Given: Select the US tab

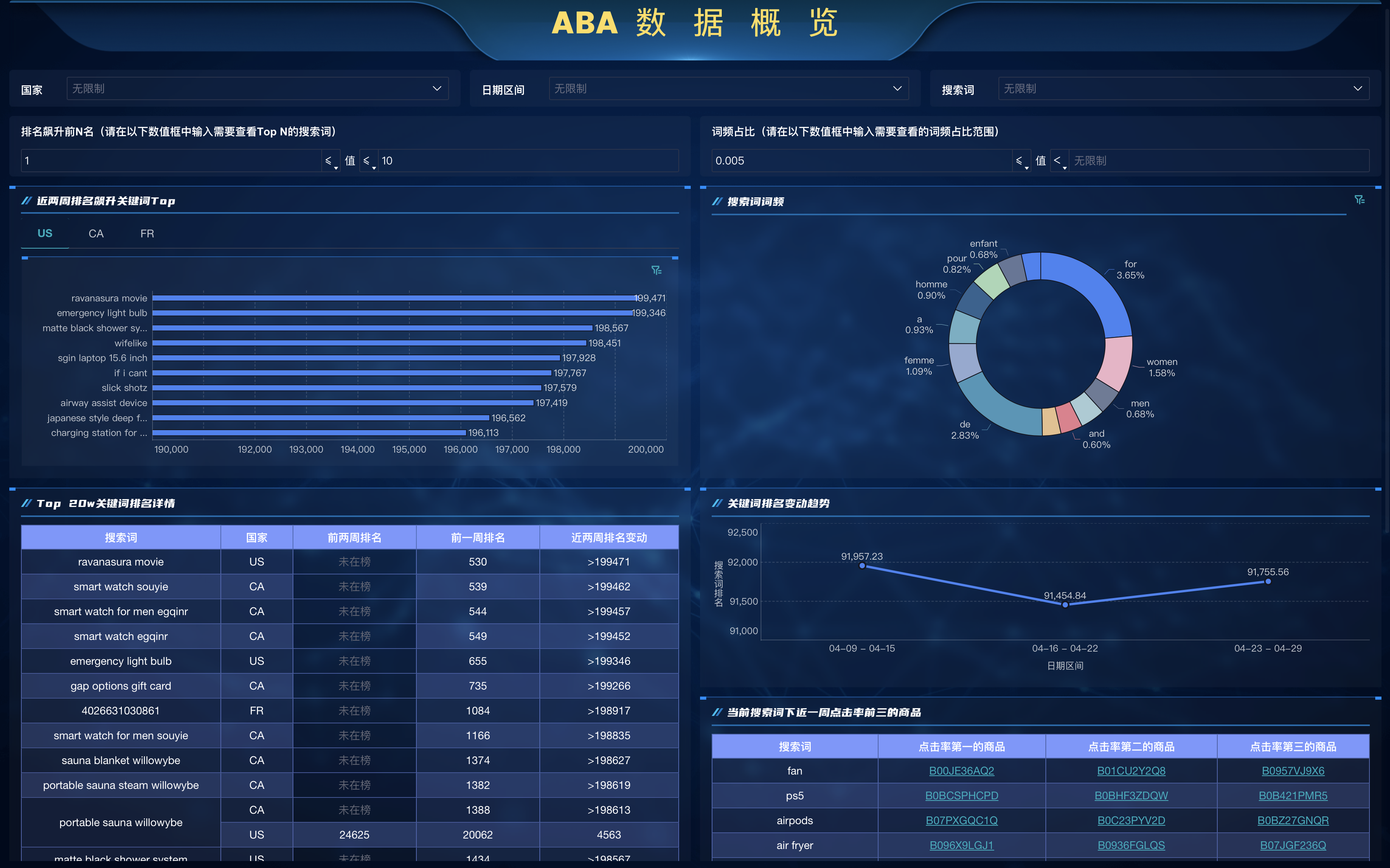Looking at the screenshot, I should pyautogui.click(x=45, y=233).
